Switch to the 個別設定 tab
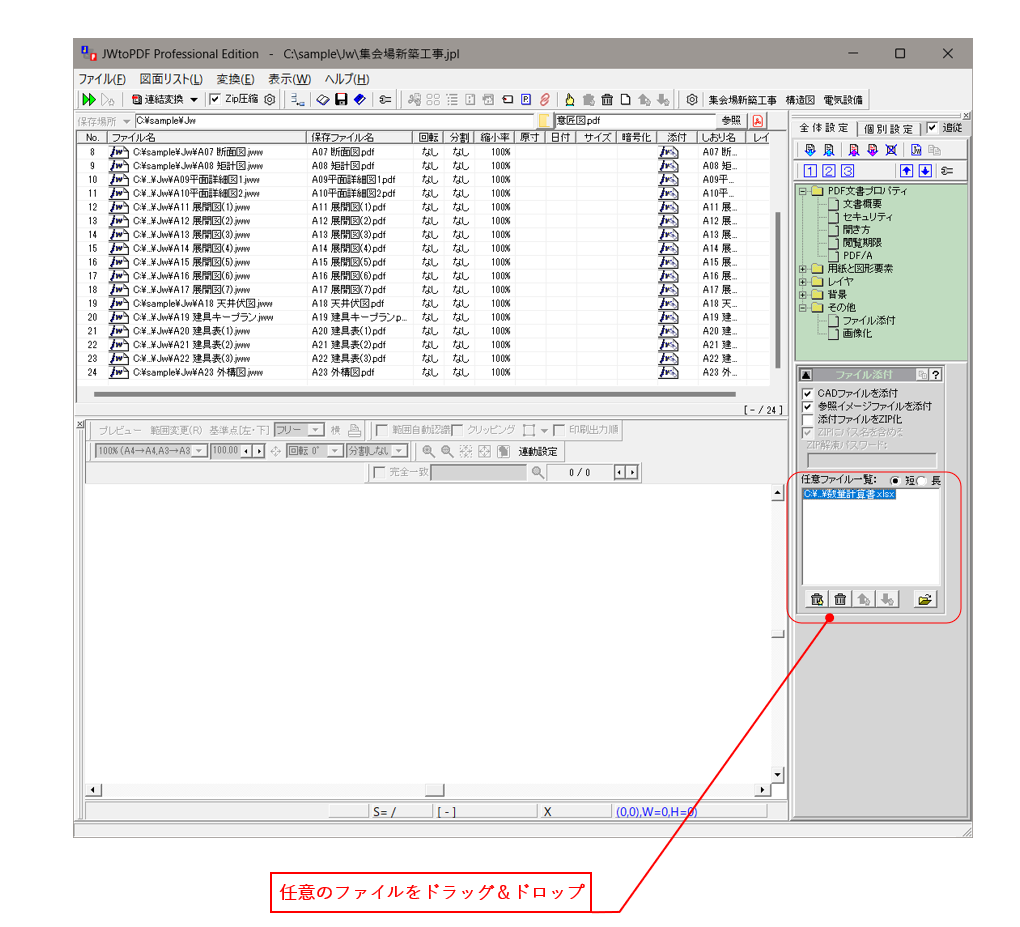Screen dimensions: 1020x927 pyautogui.click(x=888, y=128)
